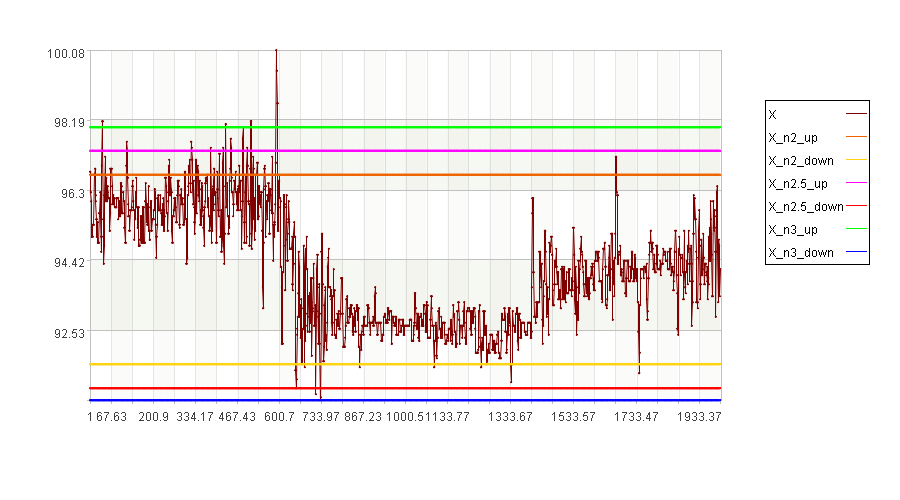Click the 1933.37 x-axis label

click(x=699, y=417)
